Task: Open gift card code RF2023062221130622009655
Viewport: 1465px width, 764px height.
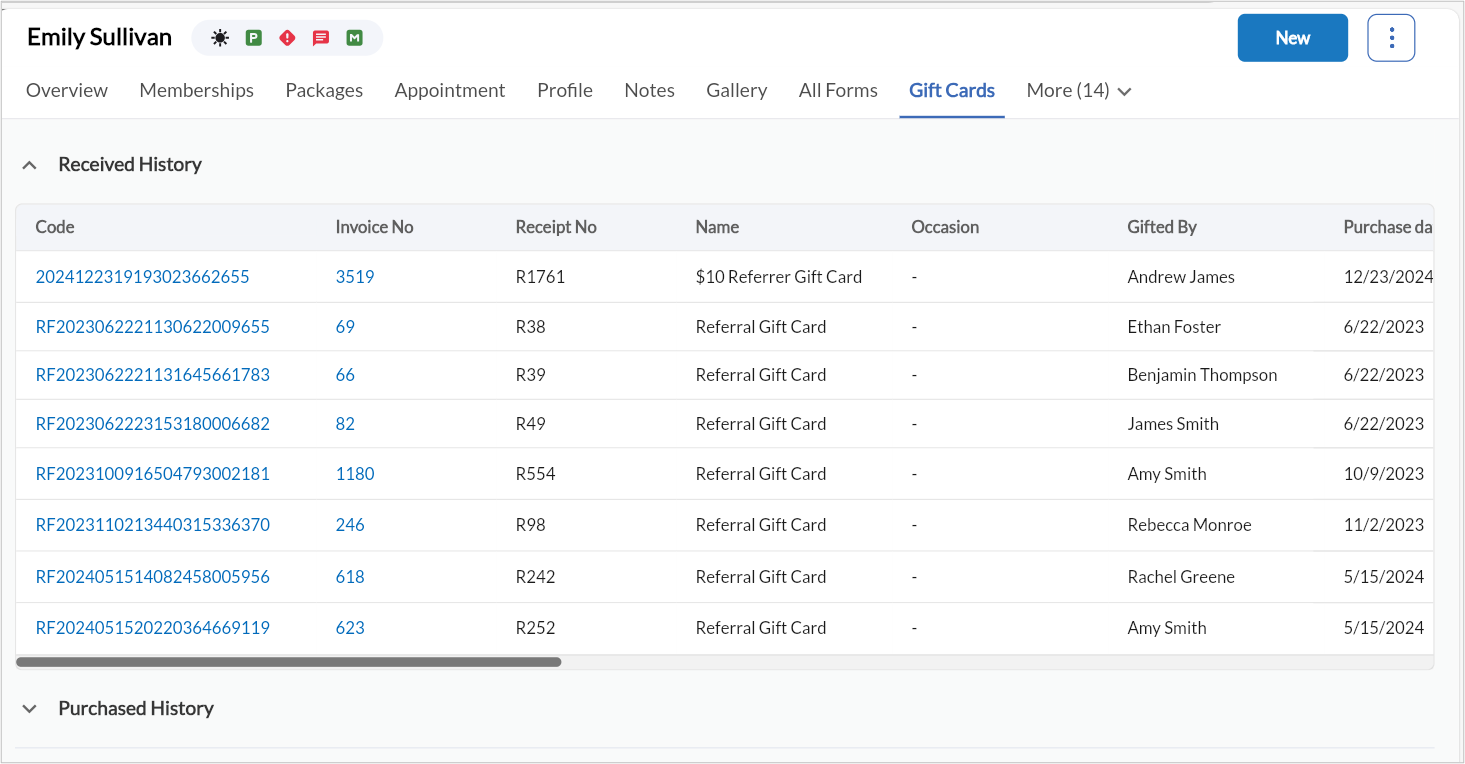Action: tap(153, 327)
